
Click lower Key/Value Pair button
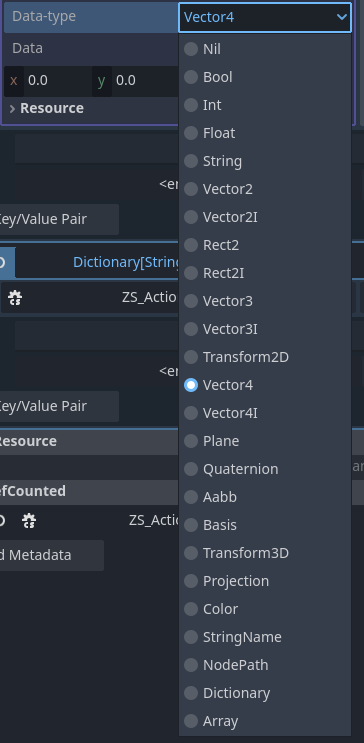[58, 406]
